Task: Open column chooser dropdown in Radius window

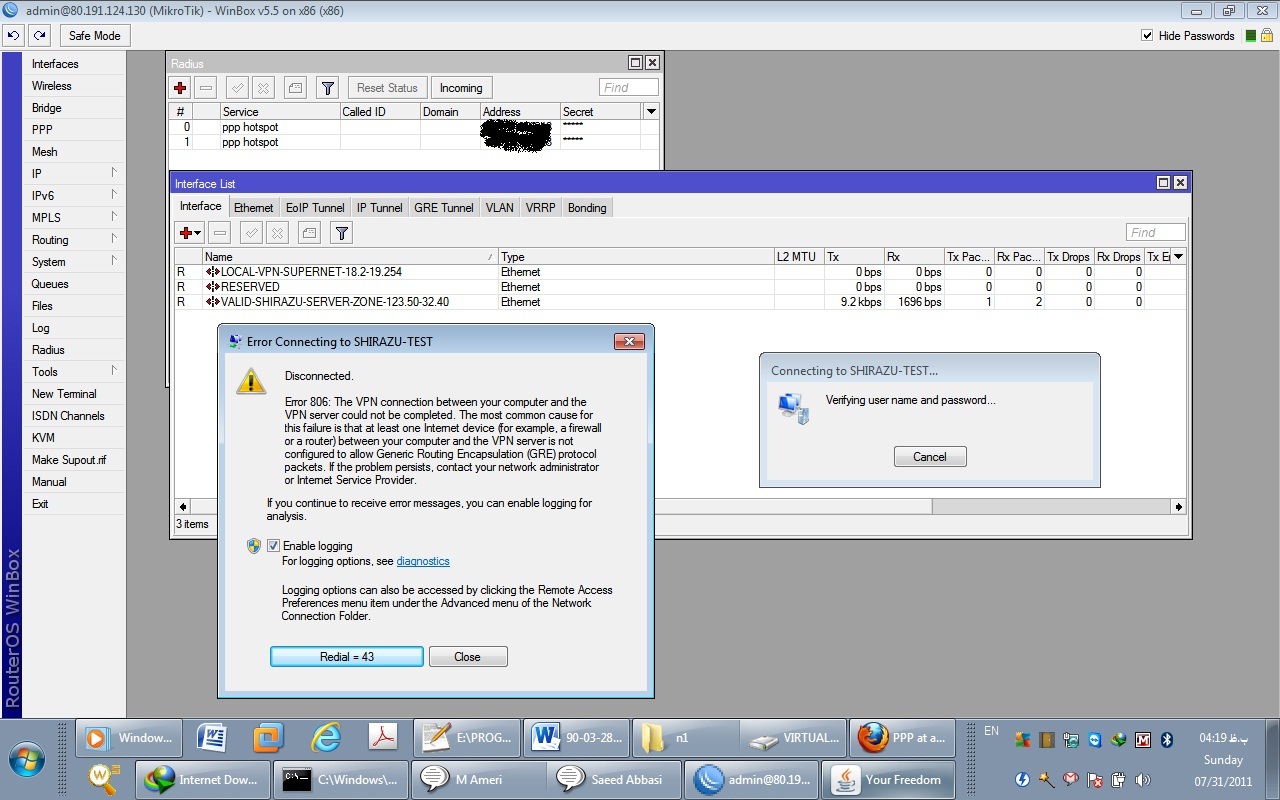Action: click(x=651, y=112)
